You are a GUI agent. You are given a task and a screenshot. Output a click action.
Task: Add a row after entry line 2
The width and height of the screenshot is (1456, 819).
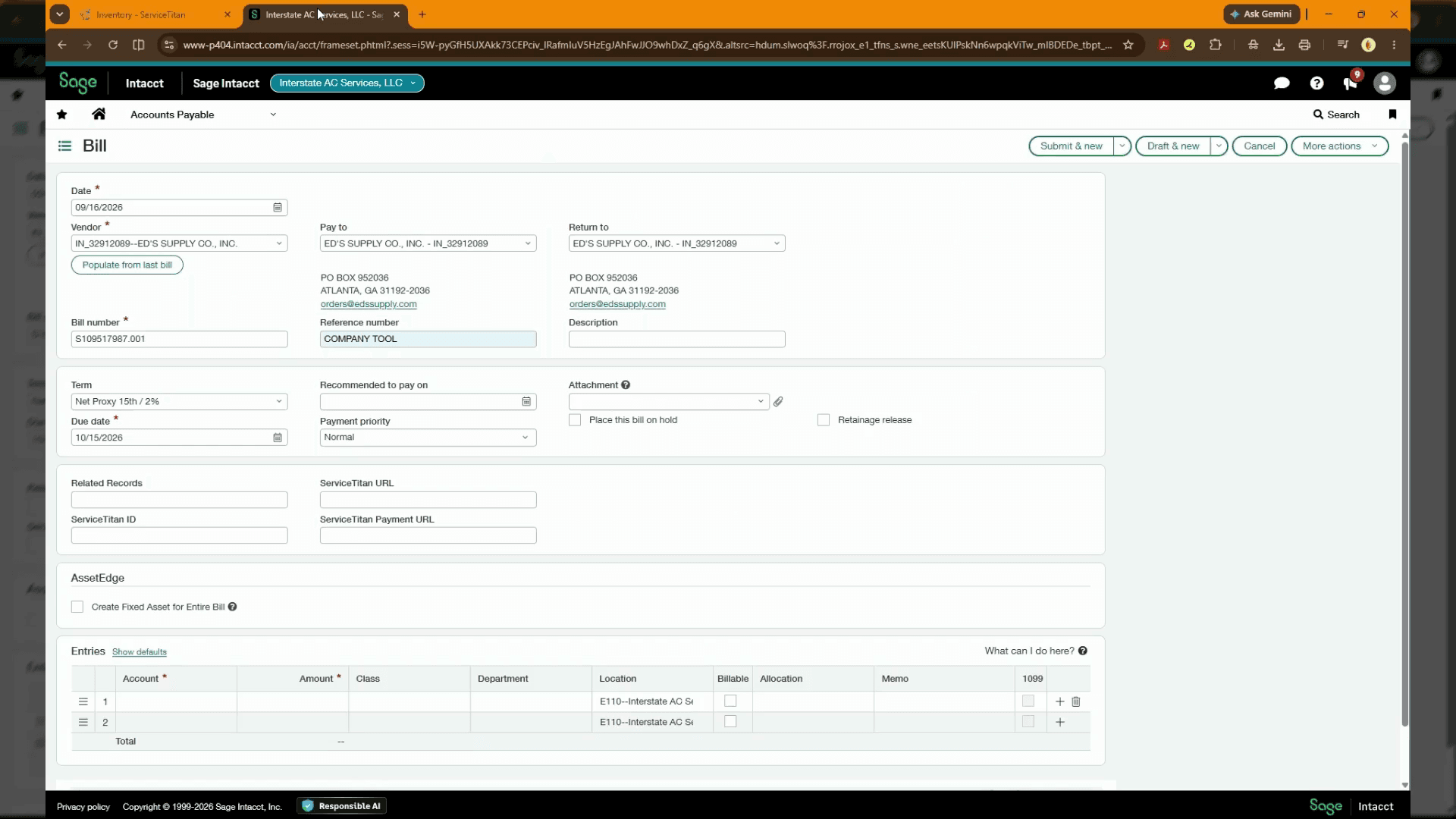click(1060, 722)
